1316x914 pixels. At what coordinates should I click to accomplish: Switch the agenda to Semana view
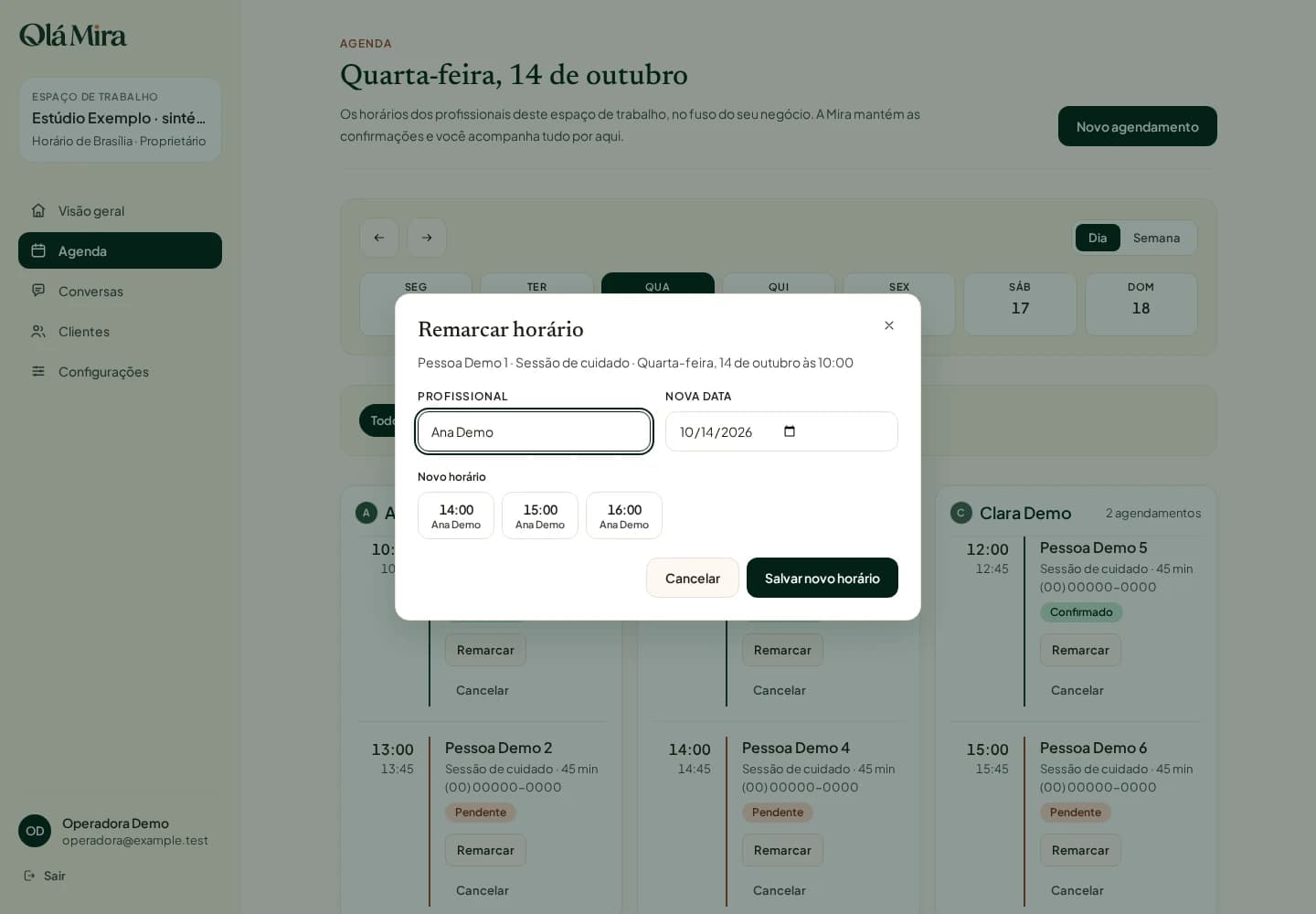(1156, 238)
